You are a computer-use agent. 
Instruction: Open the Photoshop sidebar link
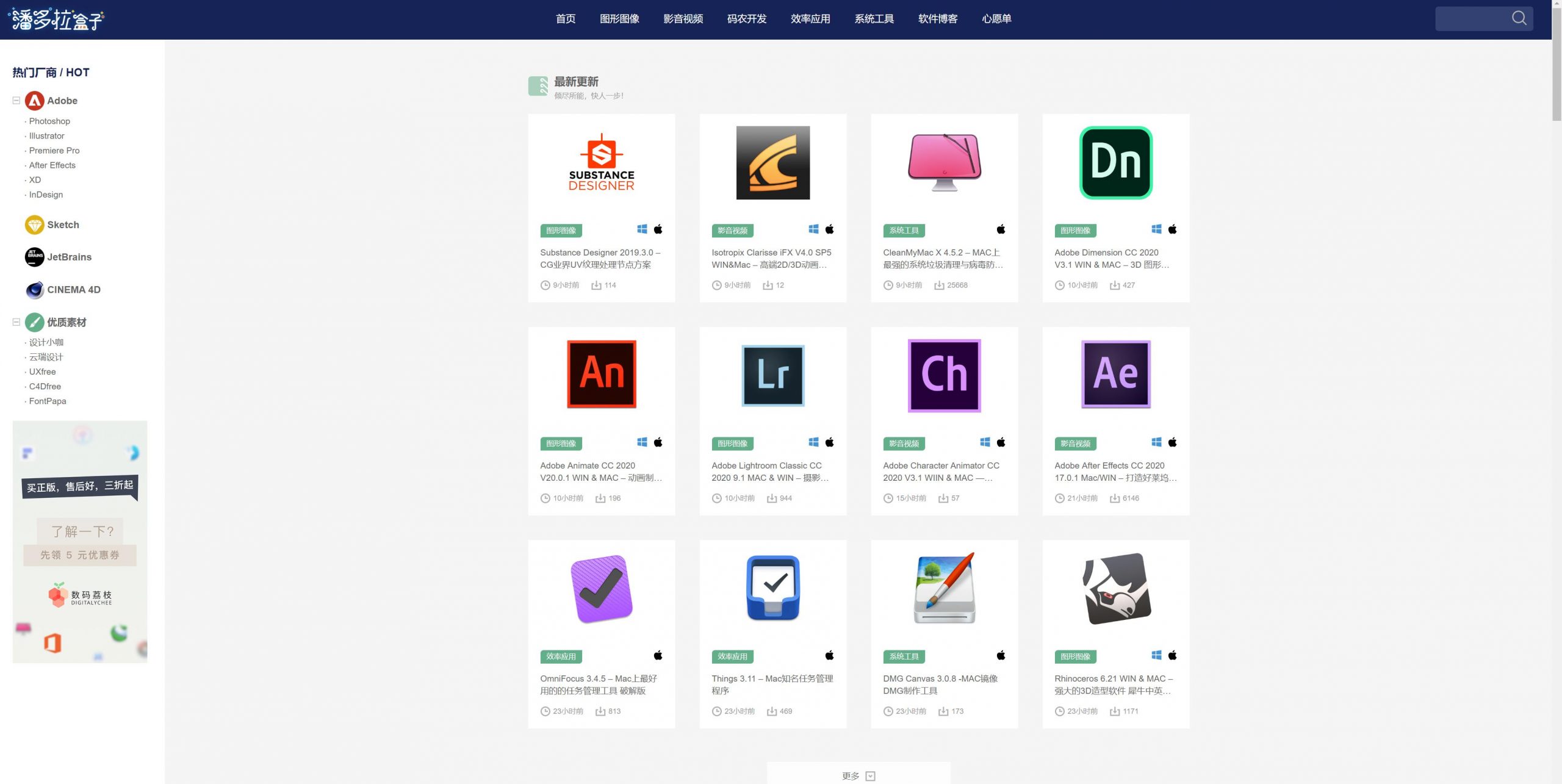pos(49,121)
